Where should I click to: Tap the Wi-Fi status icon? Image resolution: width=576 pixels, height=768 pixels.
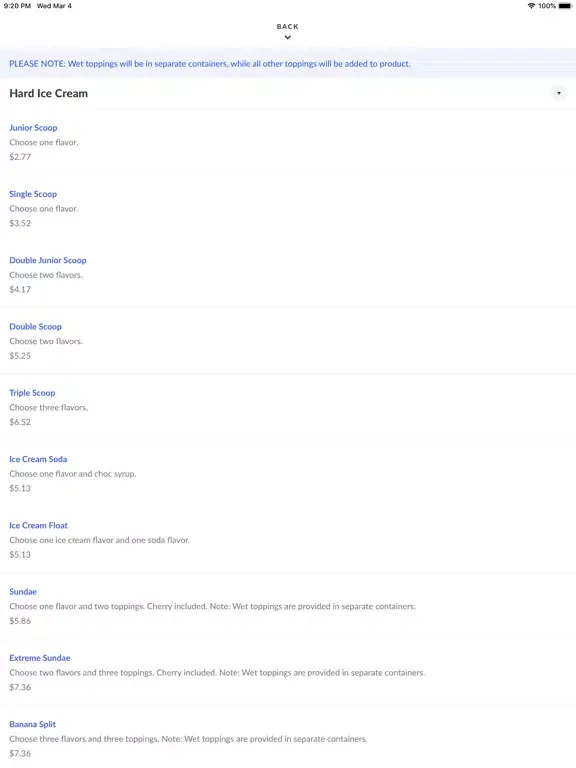pos(531,6)
